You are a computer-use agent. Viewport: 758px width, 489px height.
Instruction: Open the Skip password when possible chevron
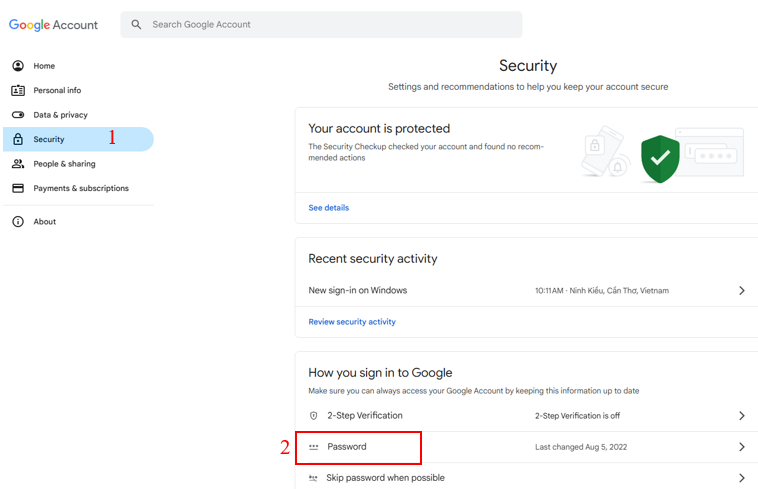click(742, 478)
